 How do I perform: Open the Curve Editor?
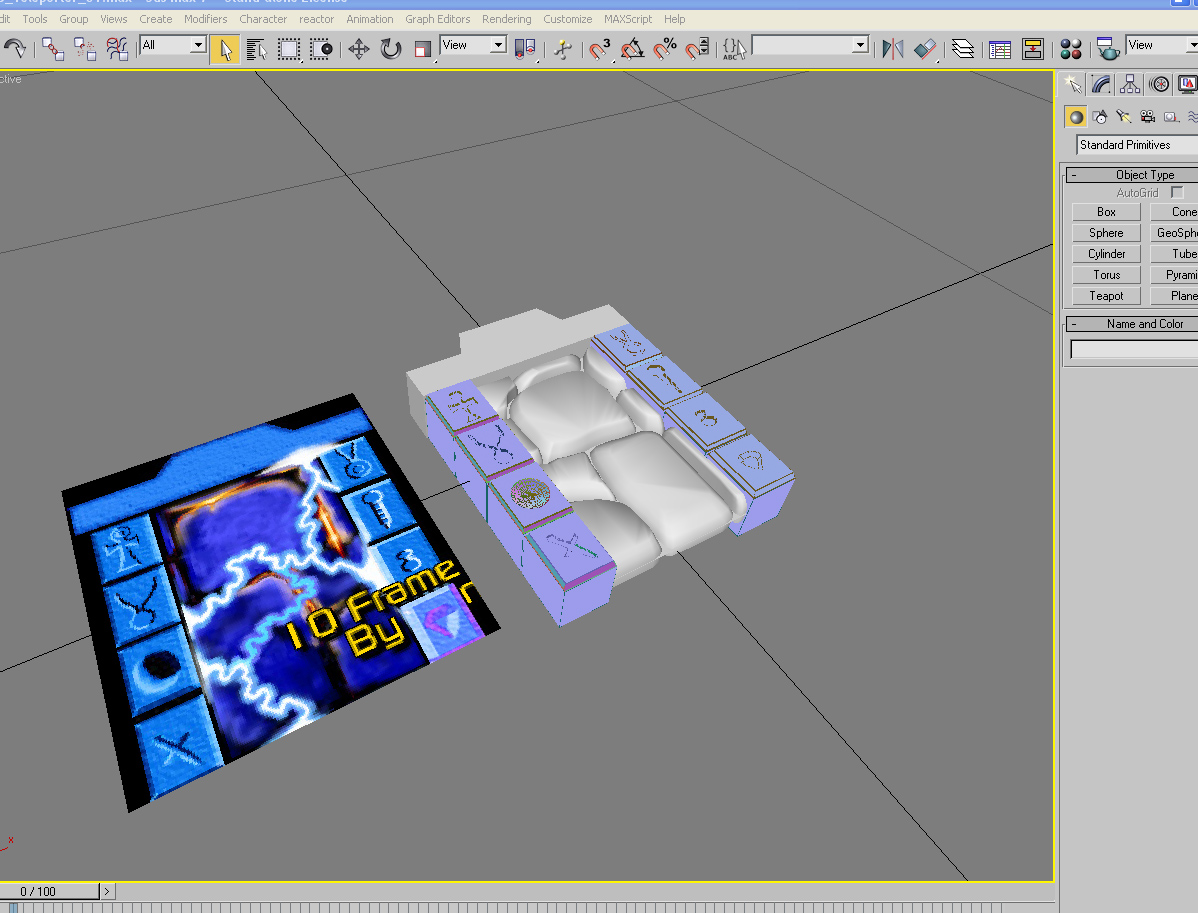click(x=1000, y=50)
